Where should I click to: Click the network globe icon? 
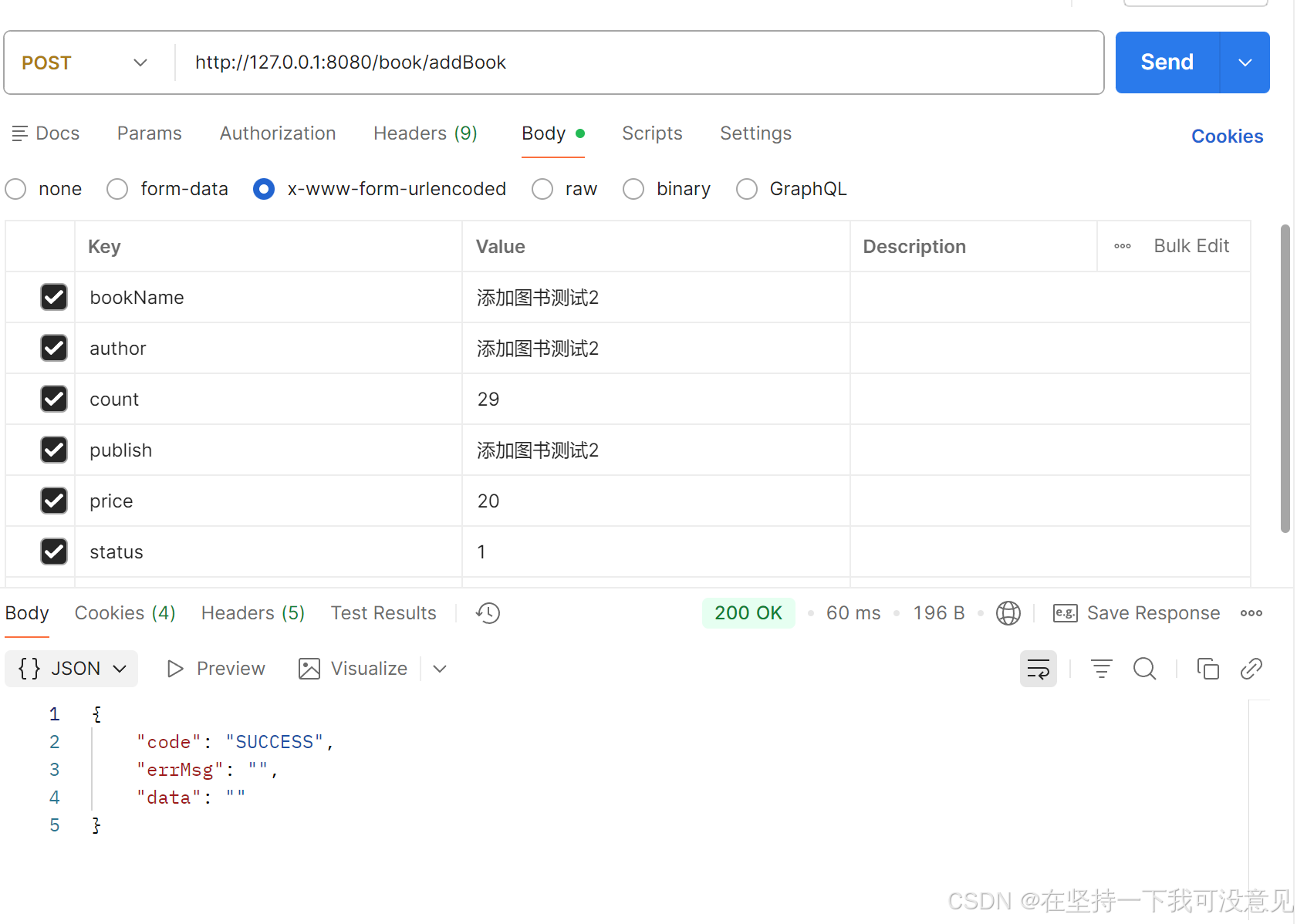pyautogui.click(x=1008, y=613)
